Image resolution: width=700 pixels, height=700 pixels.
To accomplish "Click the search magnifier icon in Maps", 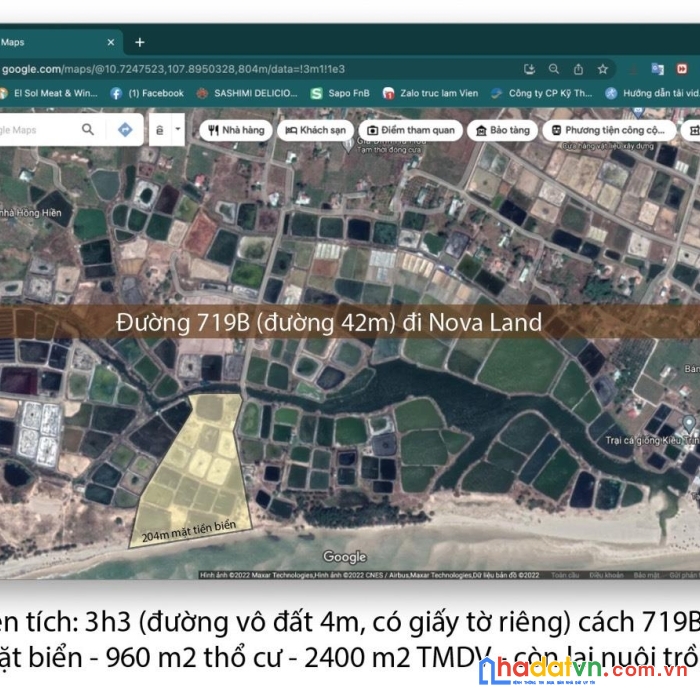I will tap(88, 130).
